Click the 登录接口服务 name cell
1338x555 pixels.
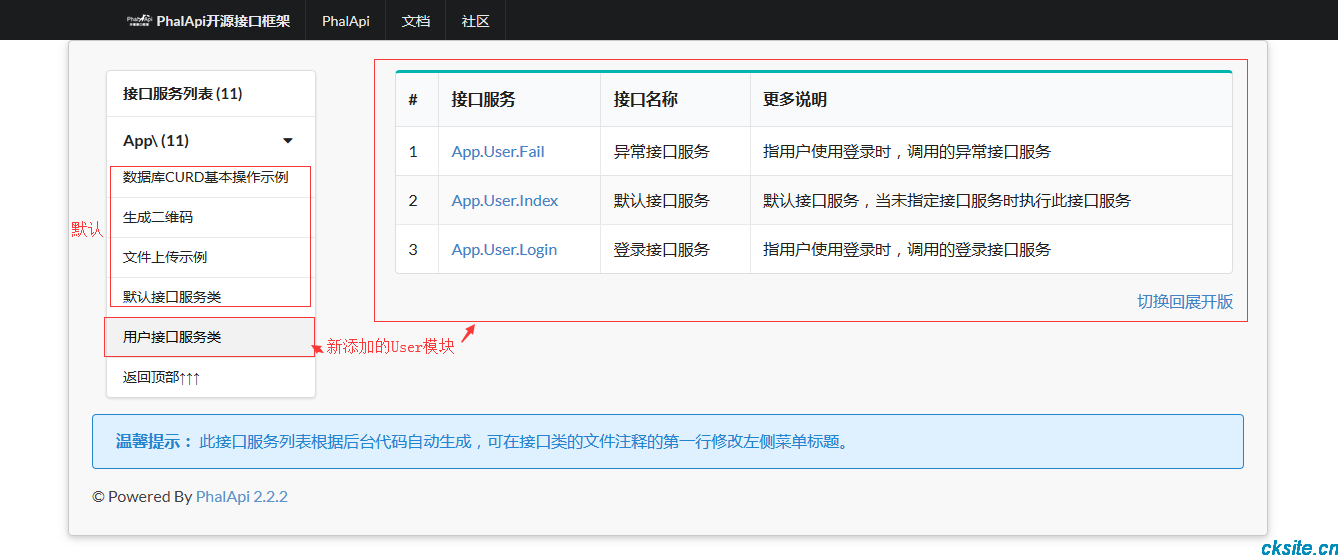[x=675, y=250]
